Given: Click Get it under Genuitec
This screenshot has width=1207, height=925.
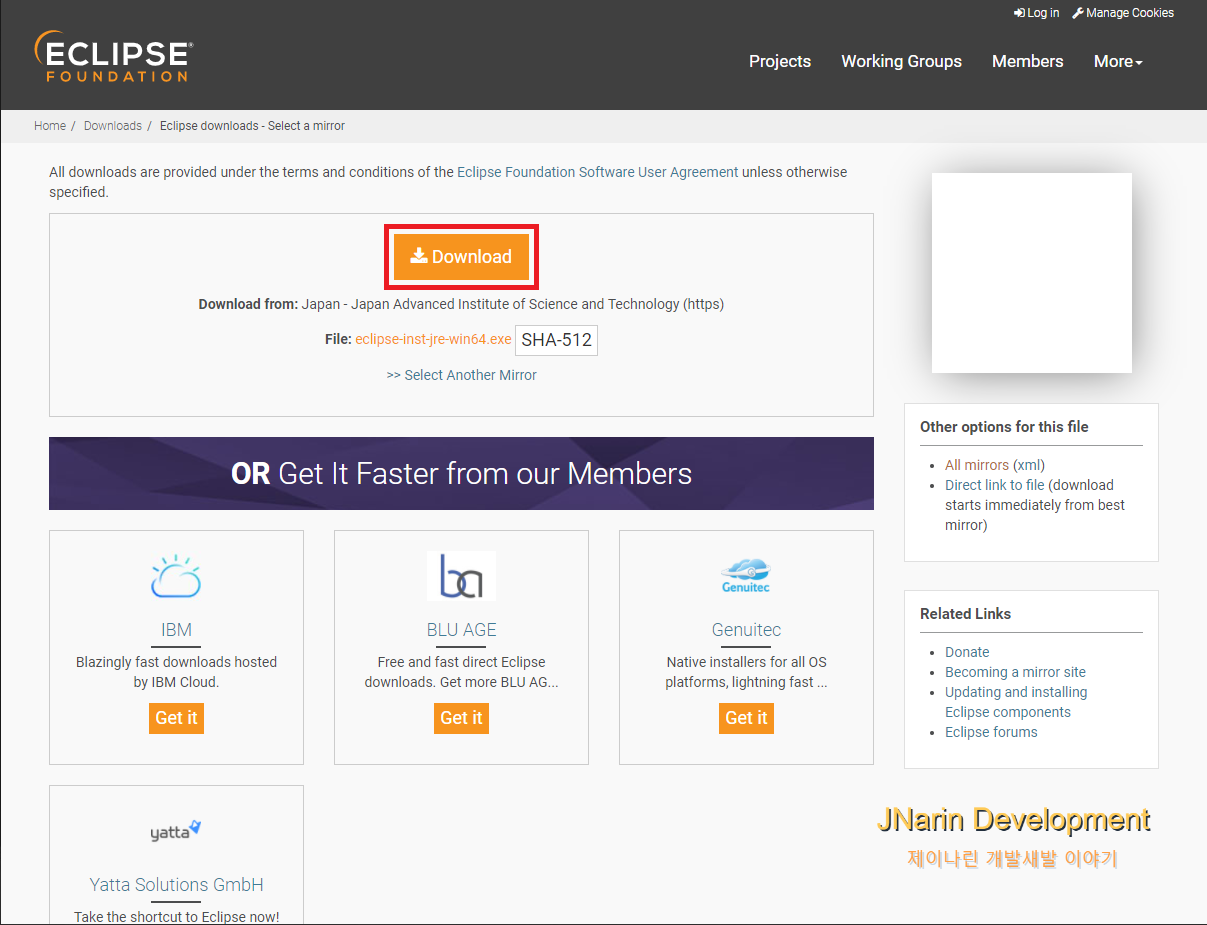Looking at the screenshot, I should [746, 718].
